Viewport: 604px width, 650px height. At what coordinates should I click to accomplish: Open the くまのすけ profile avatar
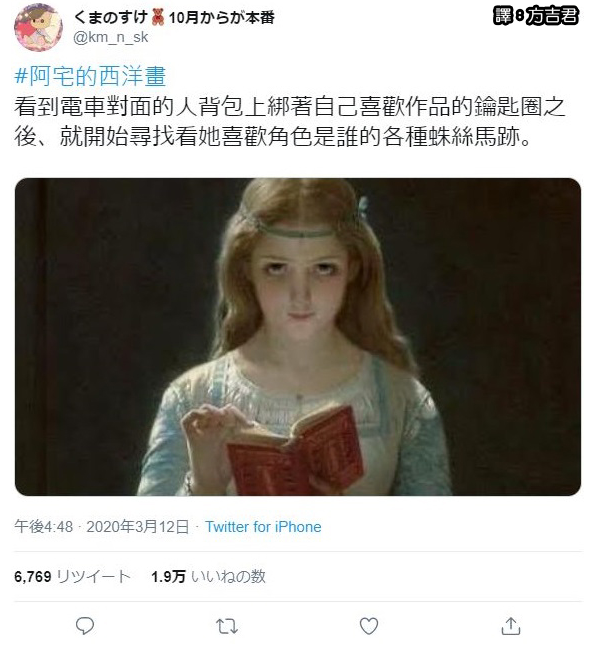pos(38,27)
